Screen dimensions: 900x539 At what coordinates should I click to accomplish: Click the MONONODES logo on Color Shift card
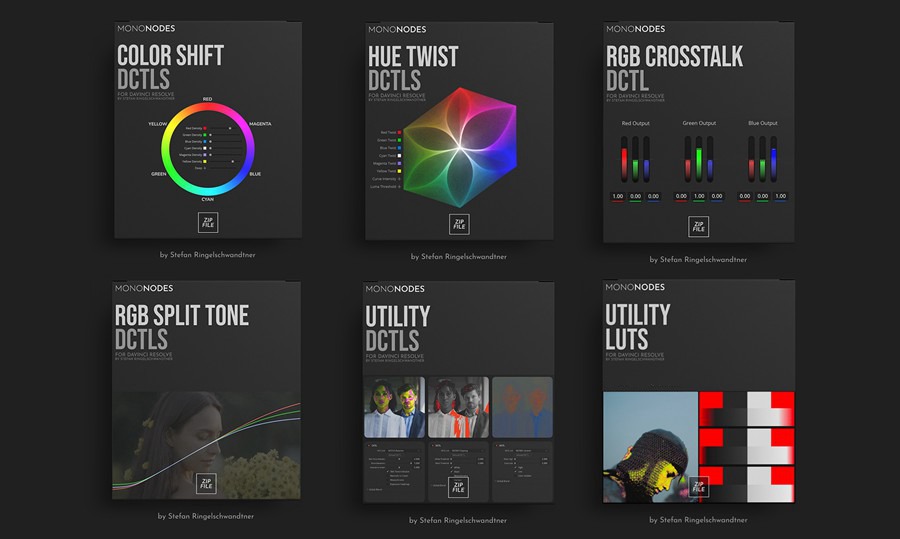coord(146,28)
